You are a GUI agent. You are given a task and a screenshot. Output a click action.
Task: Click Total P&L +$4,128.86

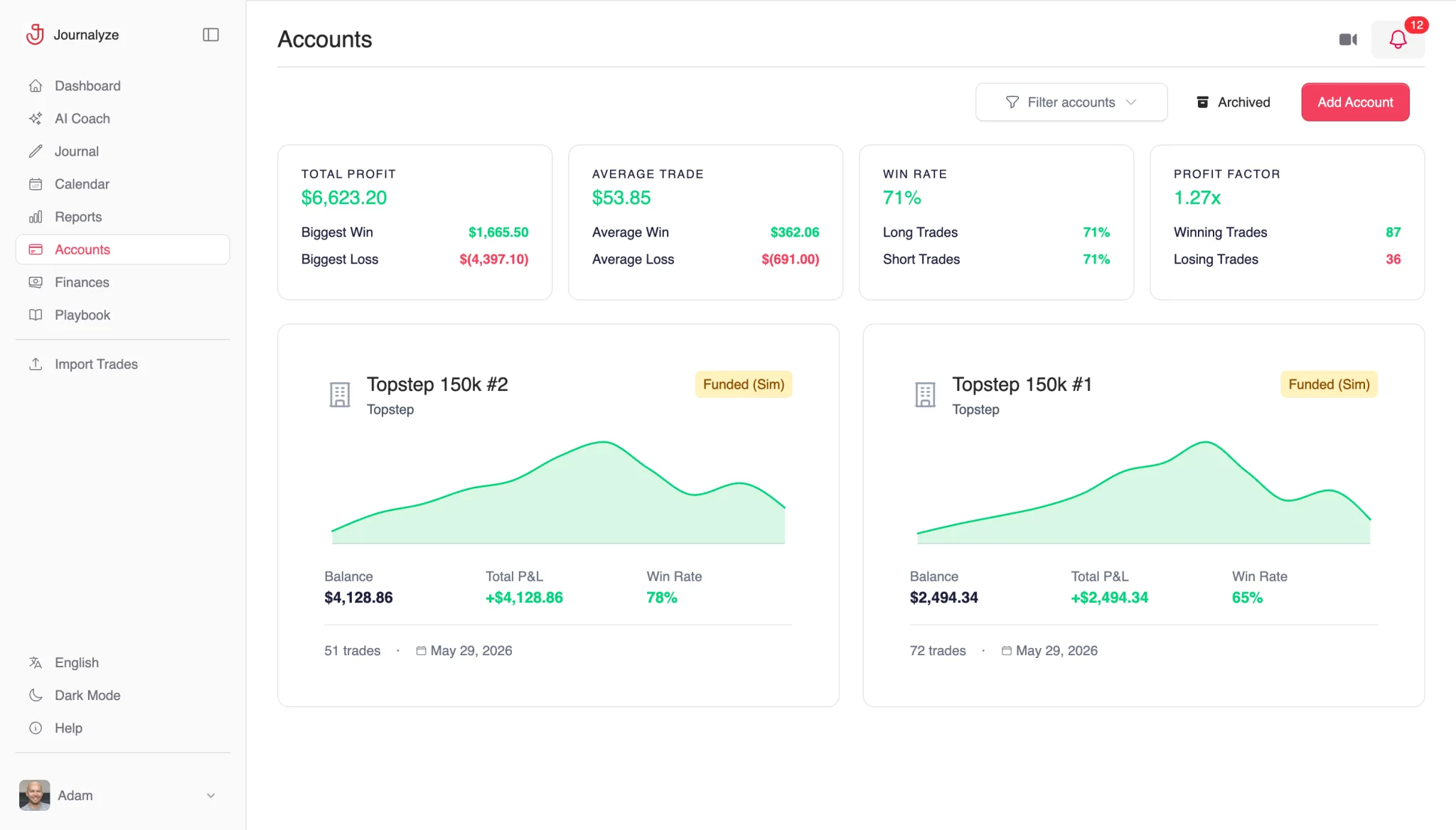tap(524, 598)
